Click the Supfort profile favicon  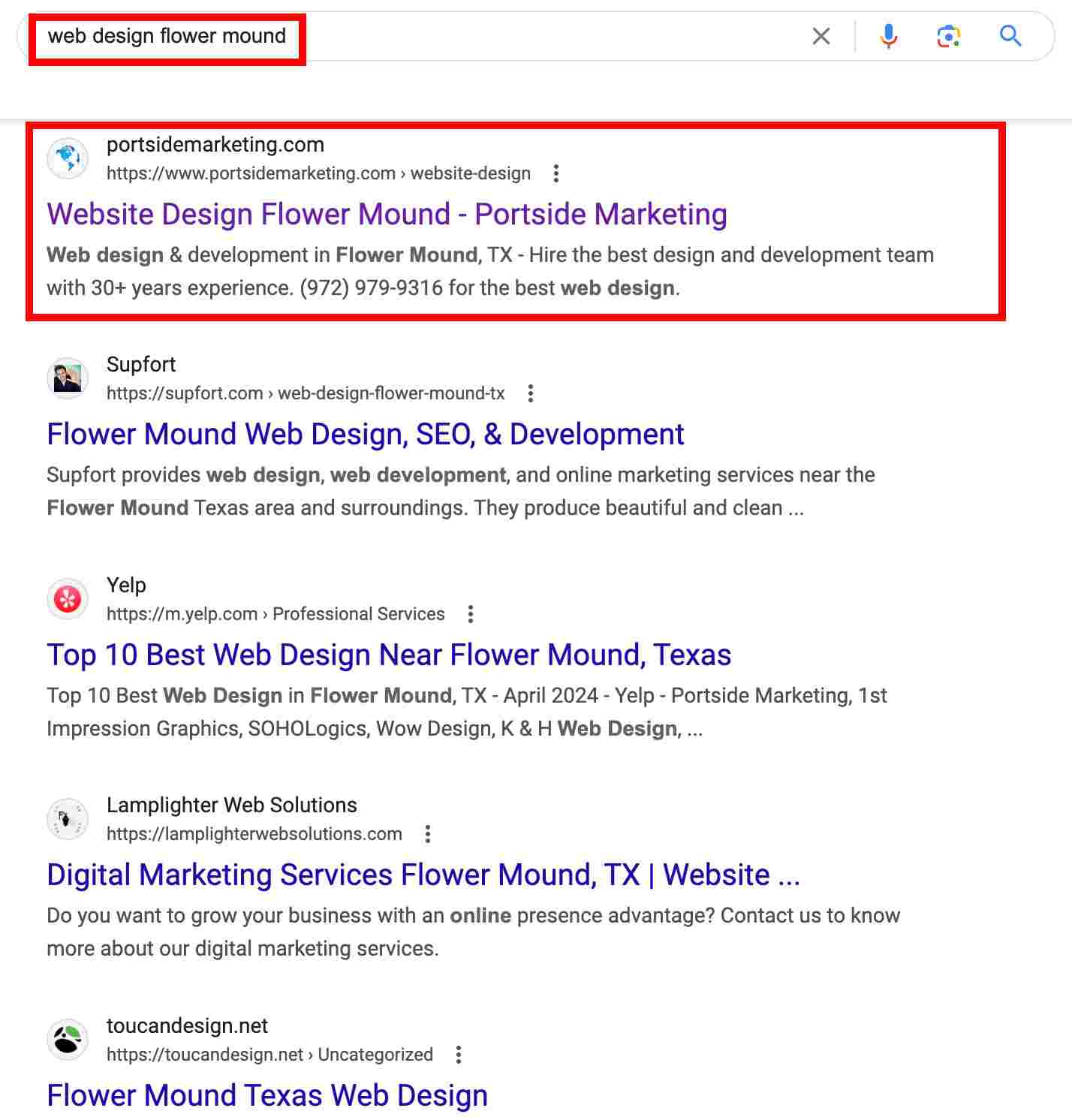click(x=67, y=378)
